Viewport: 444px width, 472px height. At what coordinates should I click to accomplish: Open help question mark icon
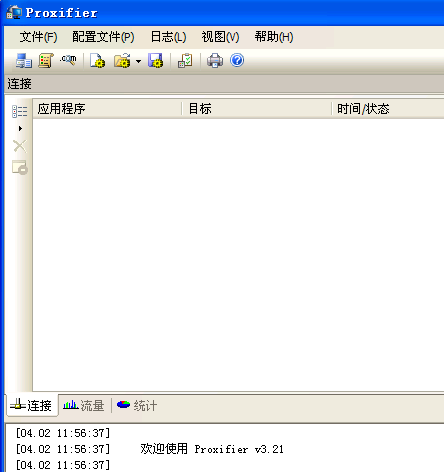(x=237, y=60)
